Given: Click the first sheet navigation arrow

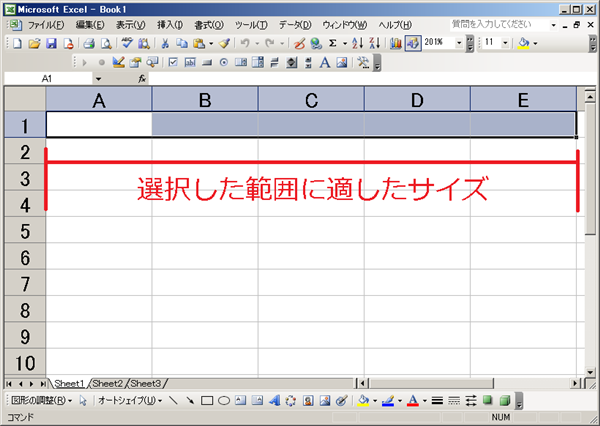Looking at the screenshot, I should (x=9, y=384).
